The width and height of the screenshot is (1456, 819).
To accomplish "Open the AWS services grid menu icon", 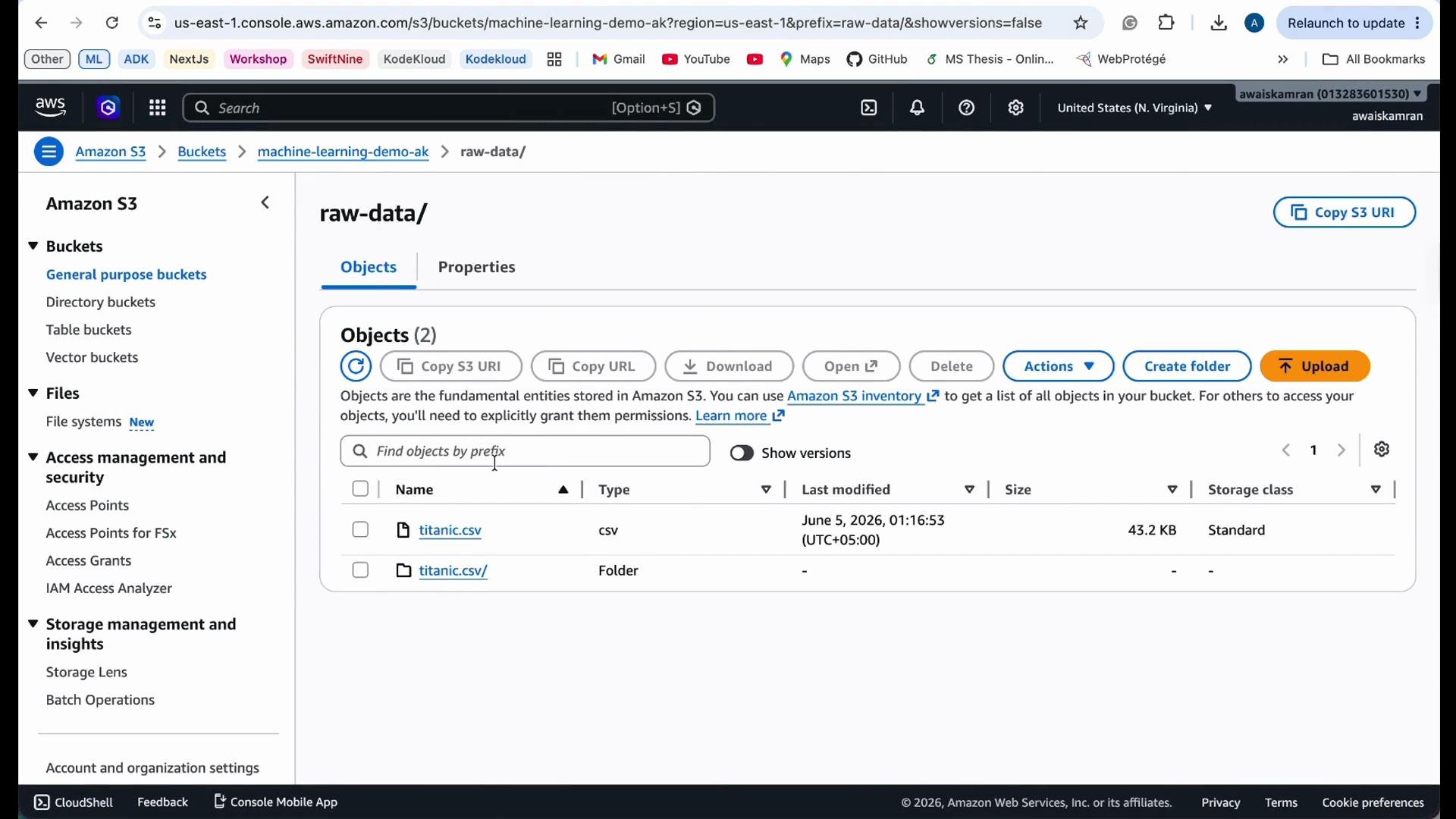I will pos(158,108).
